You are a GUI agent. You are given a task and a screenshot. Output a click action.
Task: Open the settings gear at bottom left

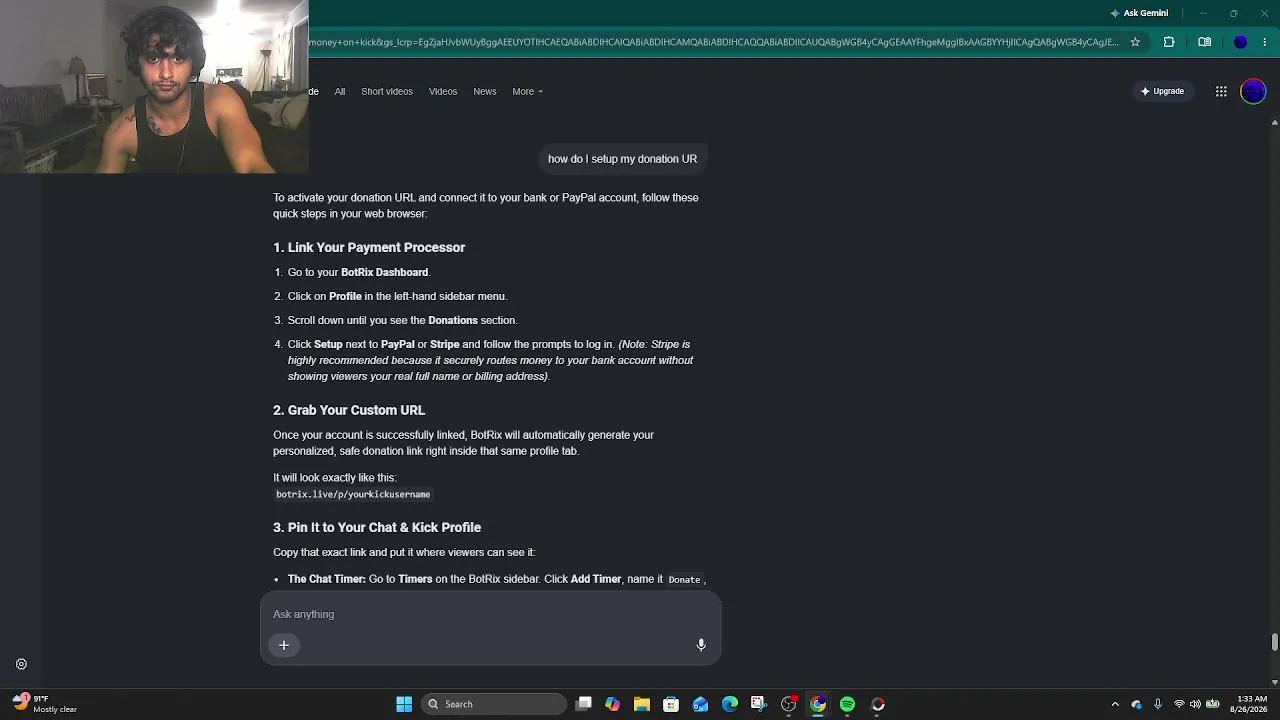(x=21, y=664)
